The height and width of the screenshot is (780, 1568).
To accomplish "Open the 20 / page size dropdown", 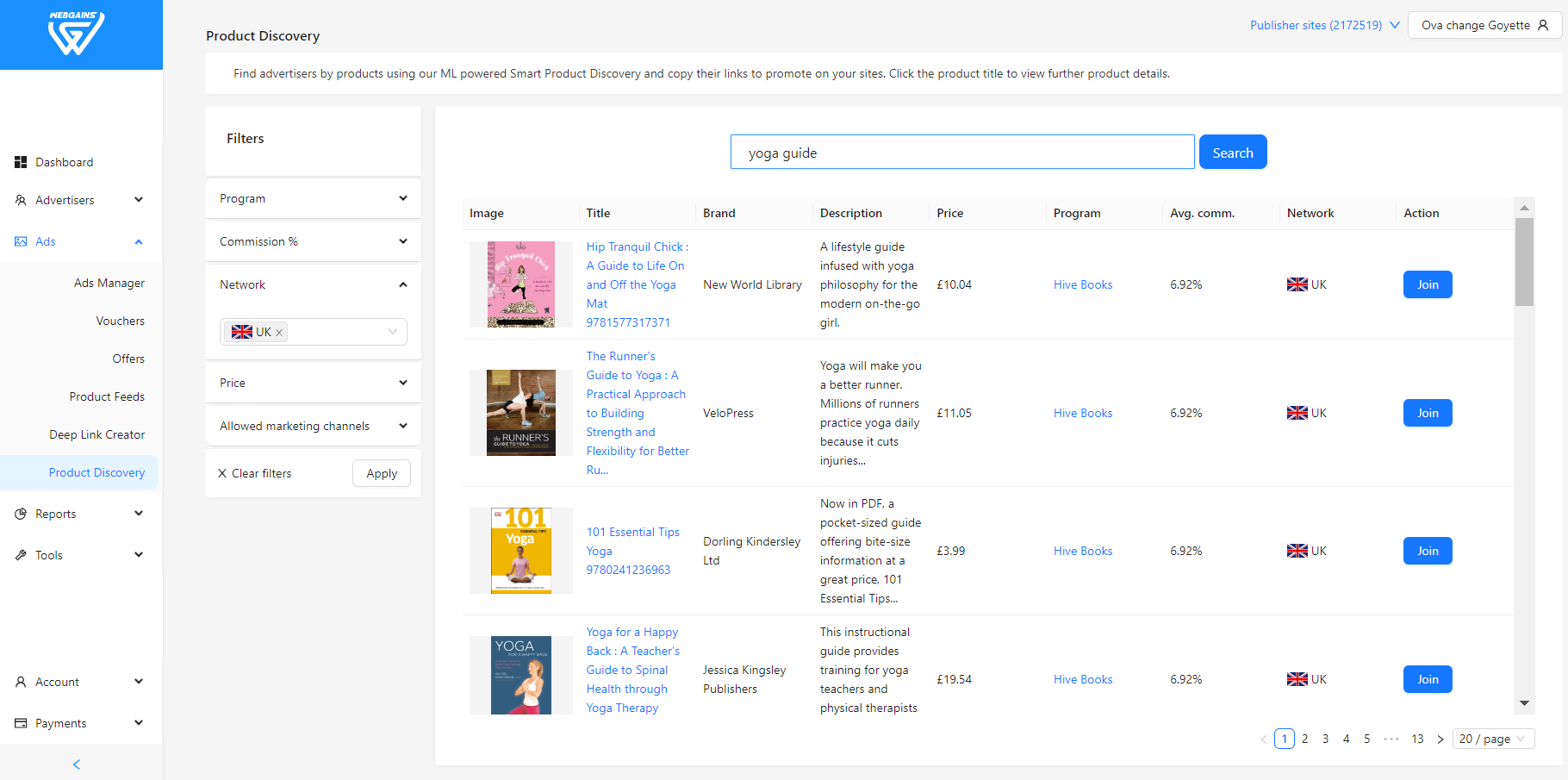I will click(x=1493, y=739).
